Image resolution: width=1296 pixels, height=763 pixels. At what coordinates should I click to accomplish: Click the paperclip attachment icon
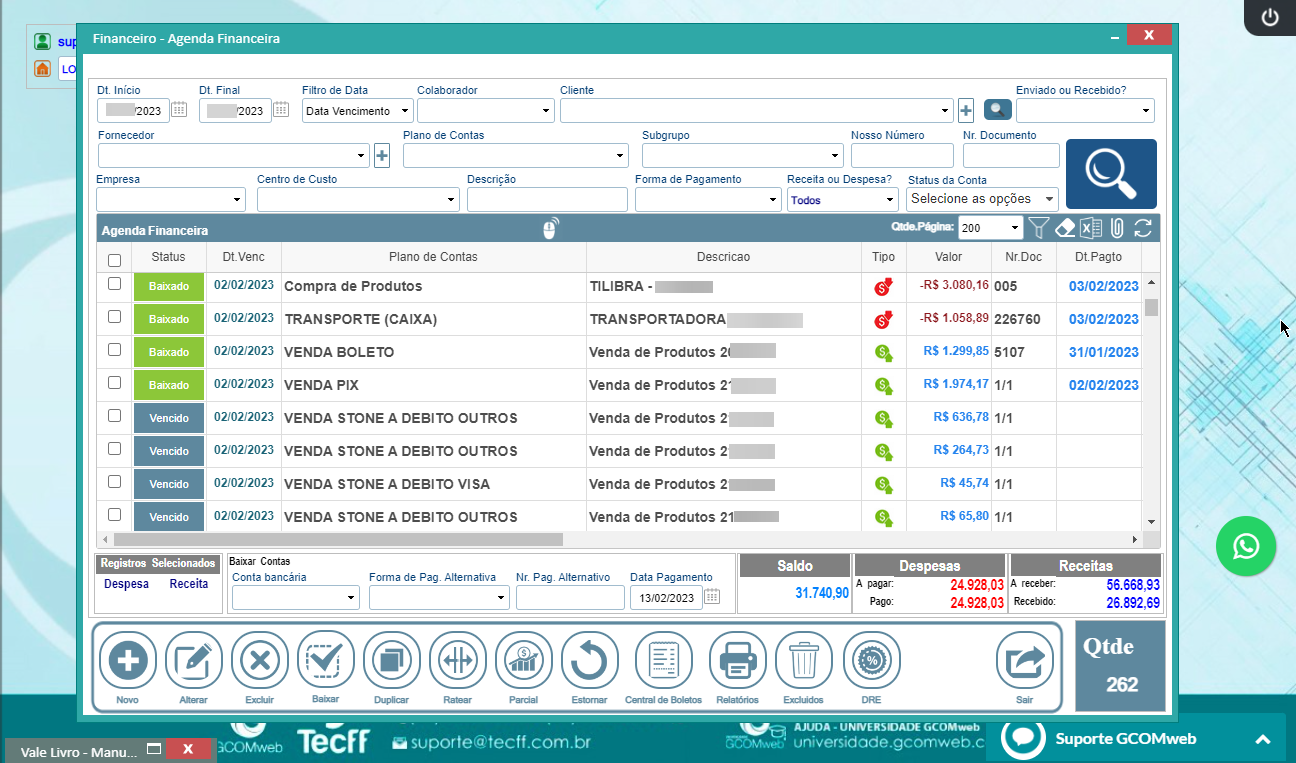(1117, 228)
